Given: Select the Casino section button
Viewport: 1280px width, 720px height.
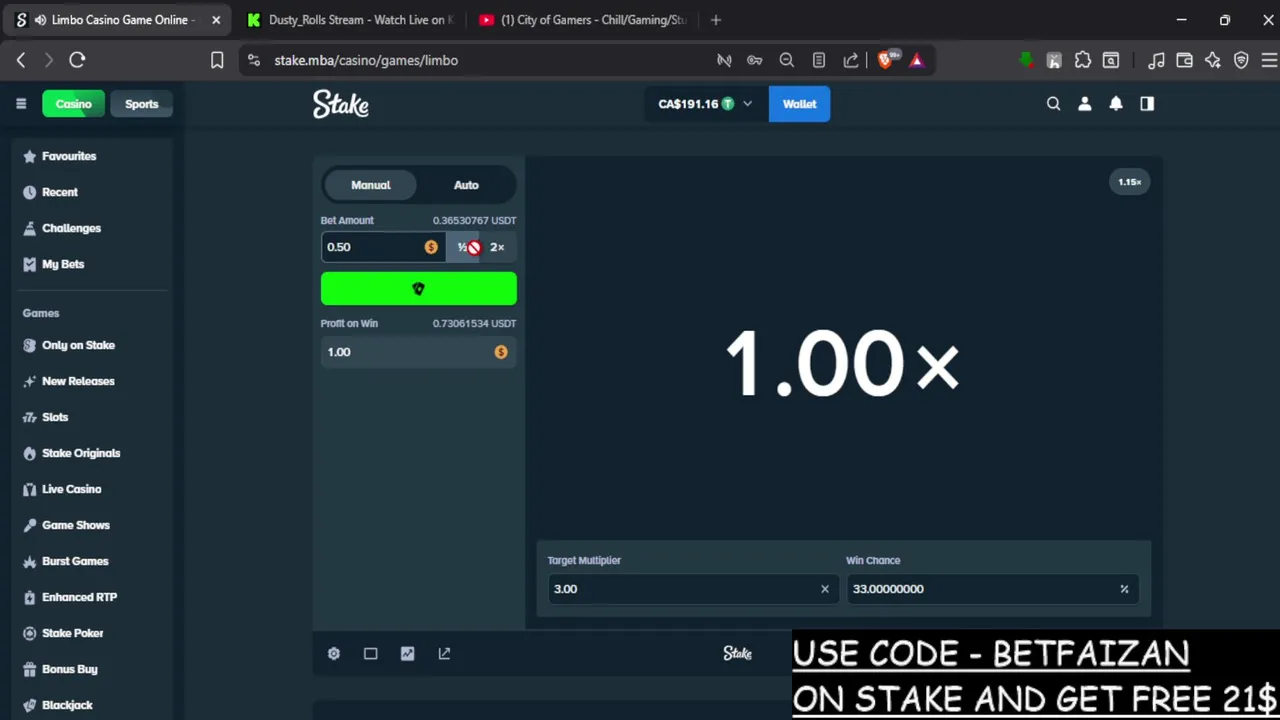Looking at the screenshot, I should pos(73,104).
